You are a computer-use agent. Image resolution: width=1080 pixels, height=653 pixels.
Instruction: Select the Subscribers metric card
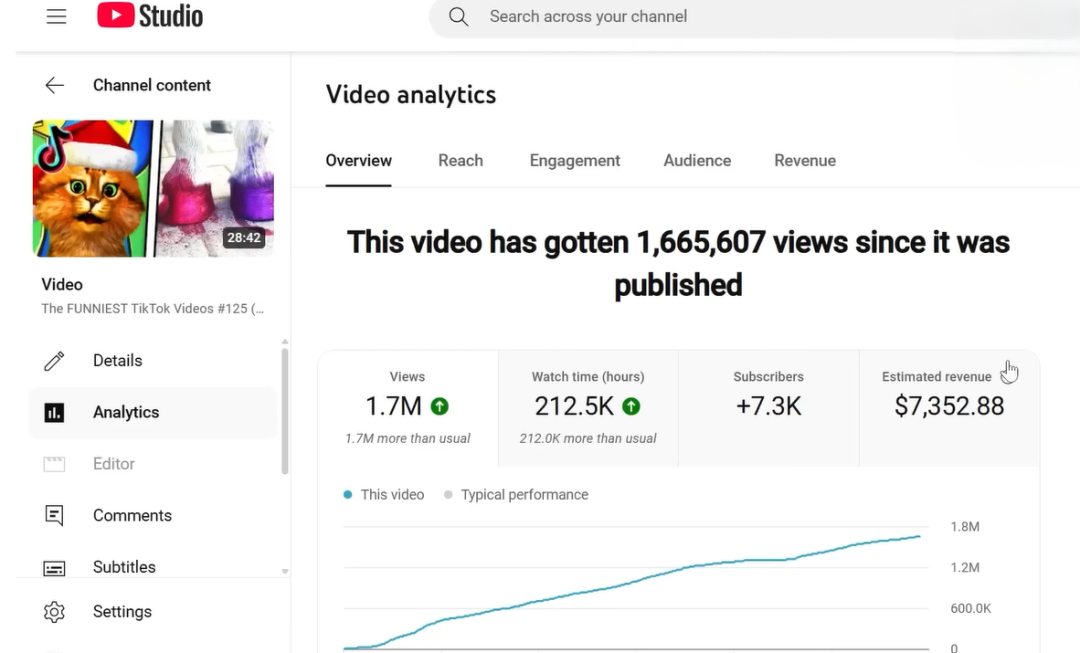(x=768, y=408)
